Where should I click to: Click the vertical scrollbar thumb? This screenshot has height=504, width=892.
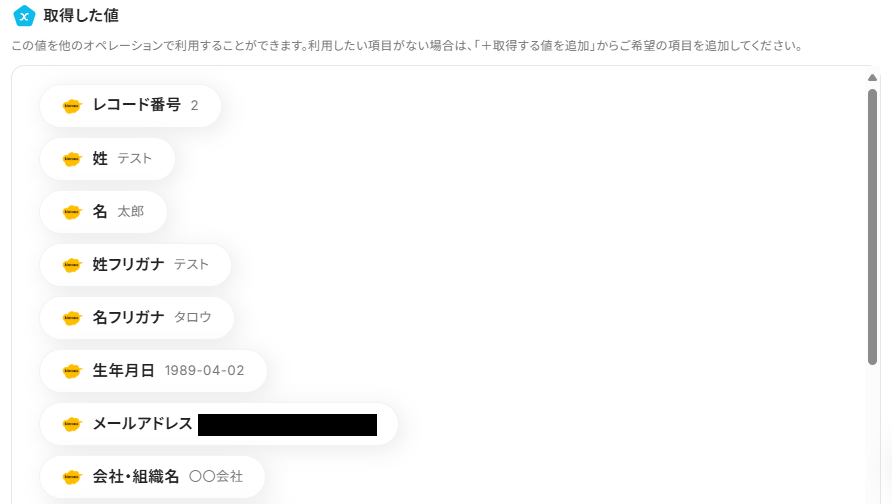tap(872, 227)
